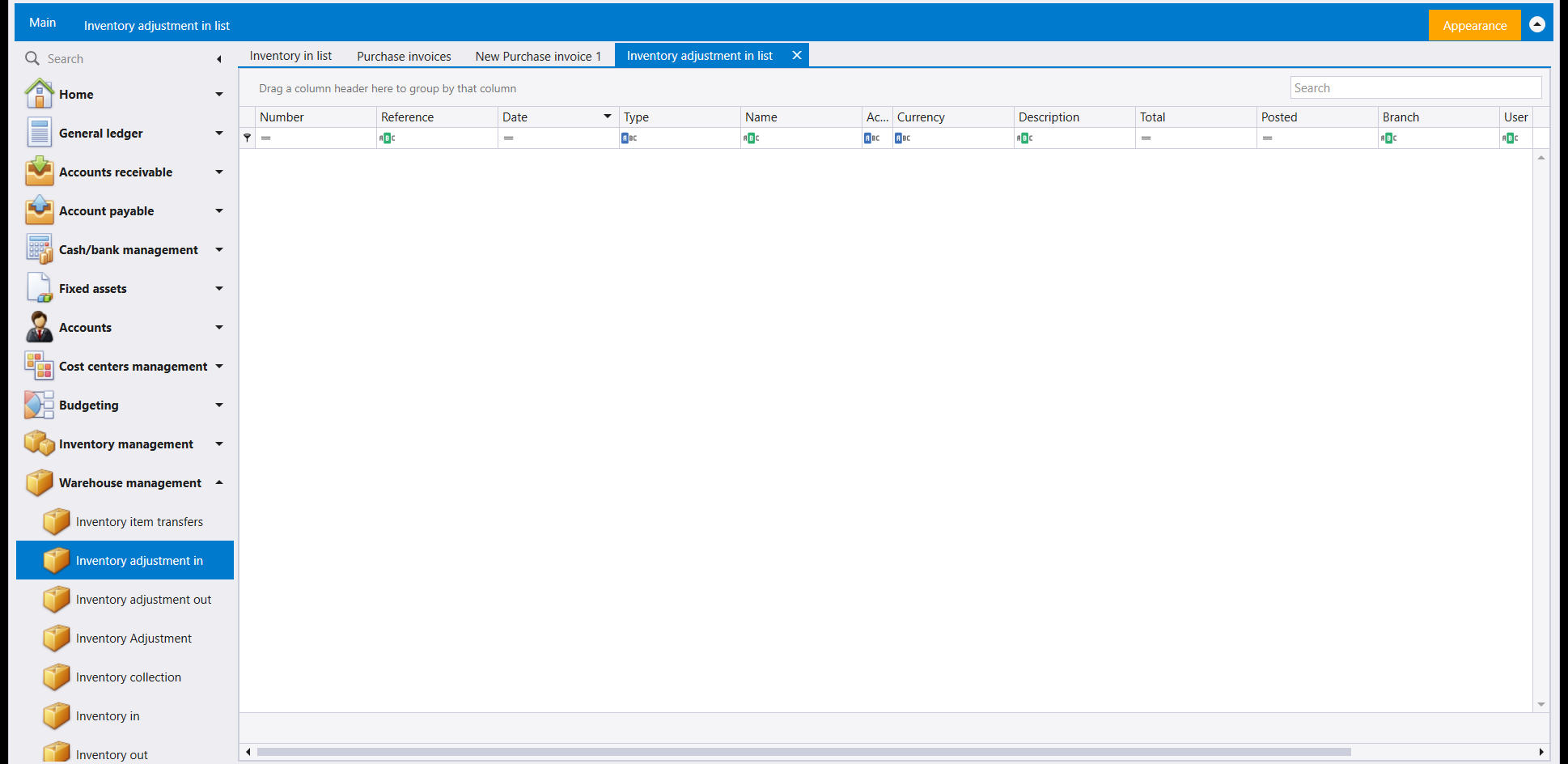Switch to the Inventory in list tab
This screenshot has height=764, width=1568.
[x=290, y=56]
